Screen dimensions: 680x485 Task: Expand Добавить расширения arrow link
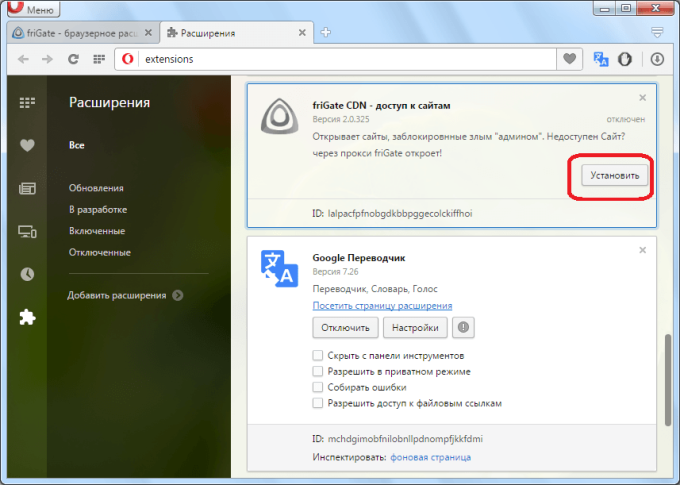tap(177, 295)
